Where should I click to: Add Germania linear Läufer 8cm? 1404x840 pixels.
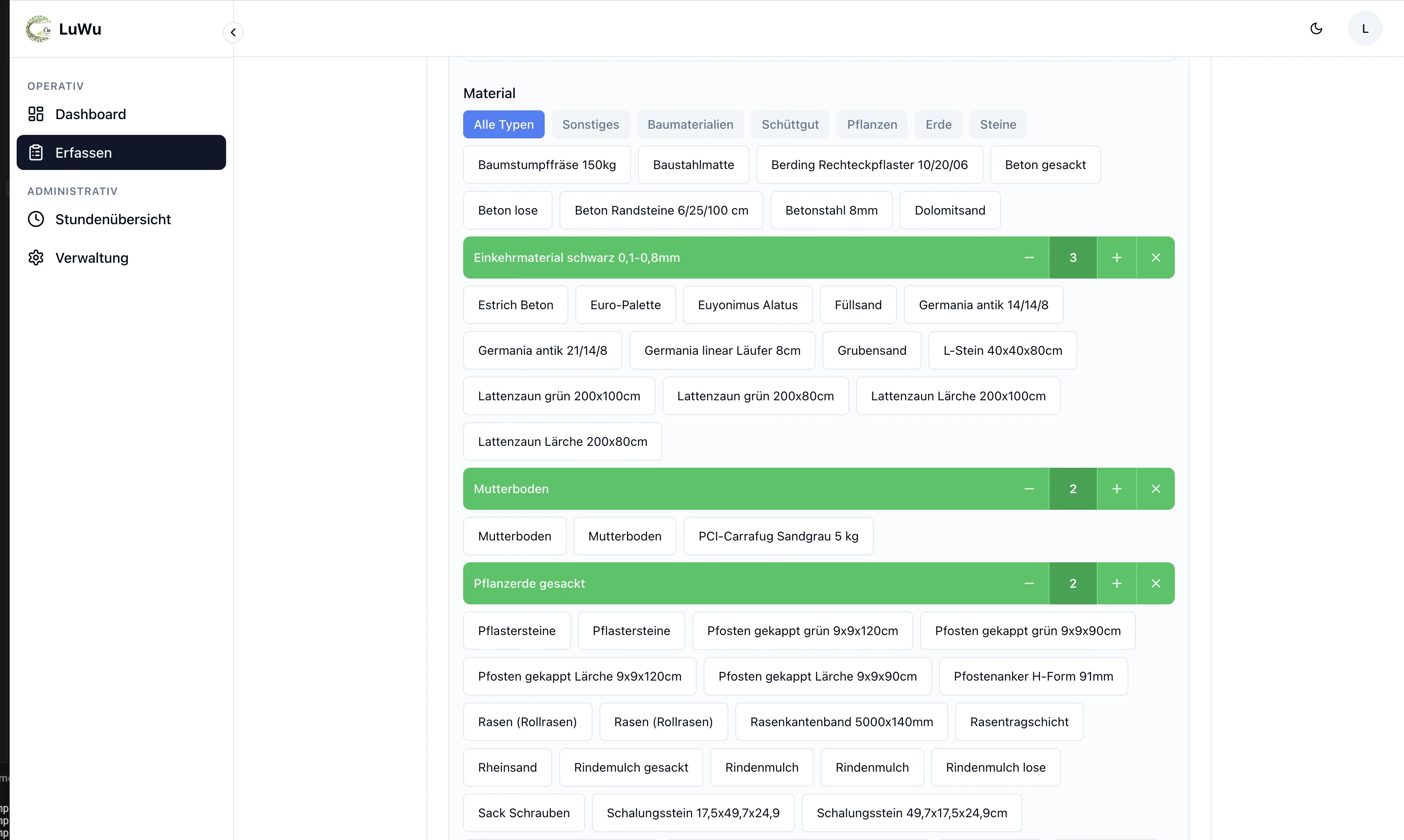click(722, 350)
